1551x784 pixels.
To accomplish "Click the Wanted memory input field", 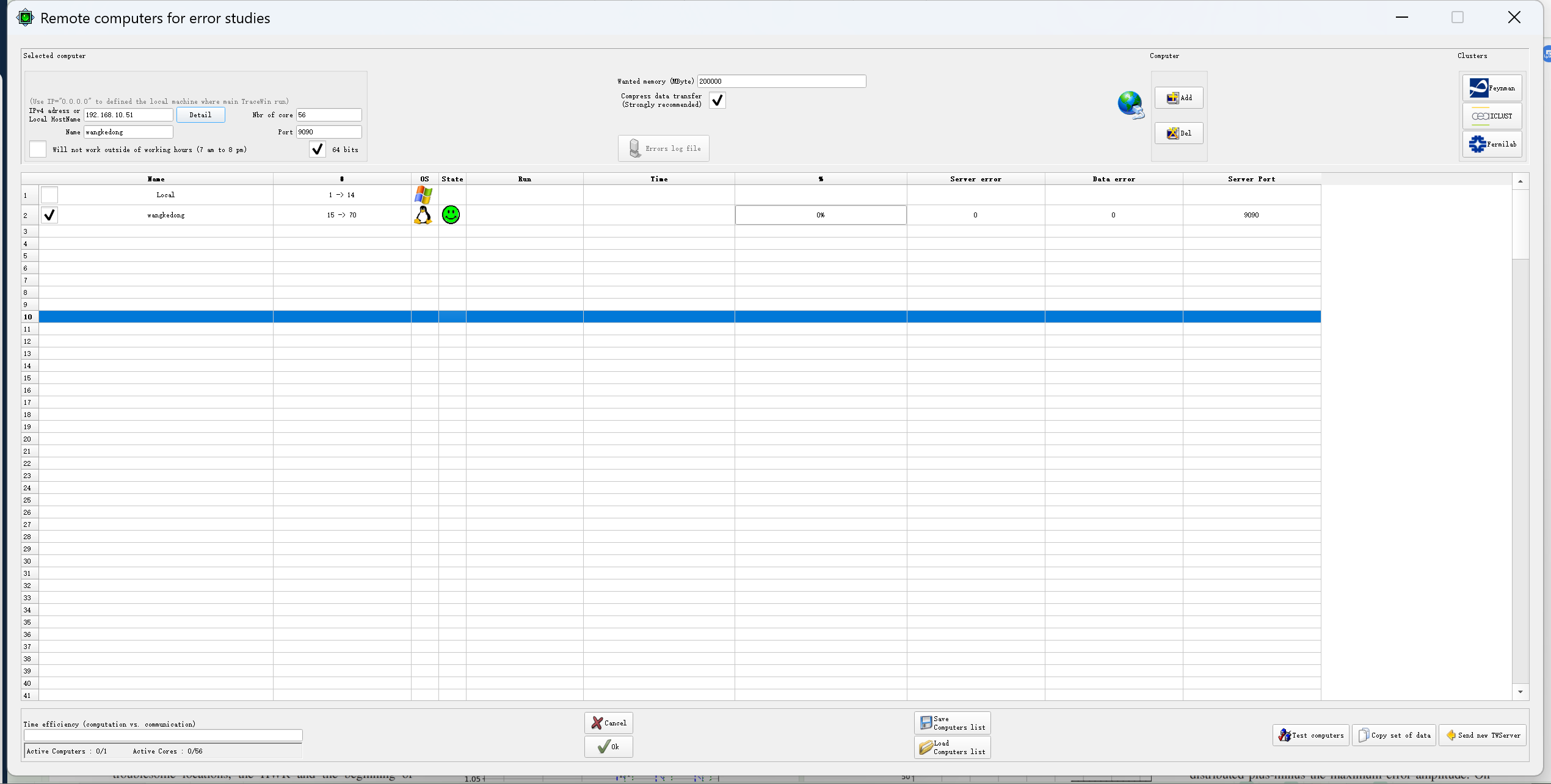I will tap(781, 81).
